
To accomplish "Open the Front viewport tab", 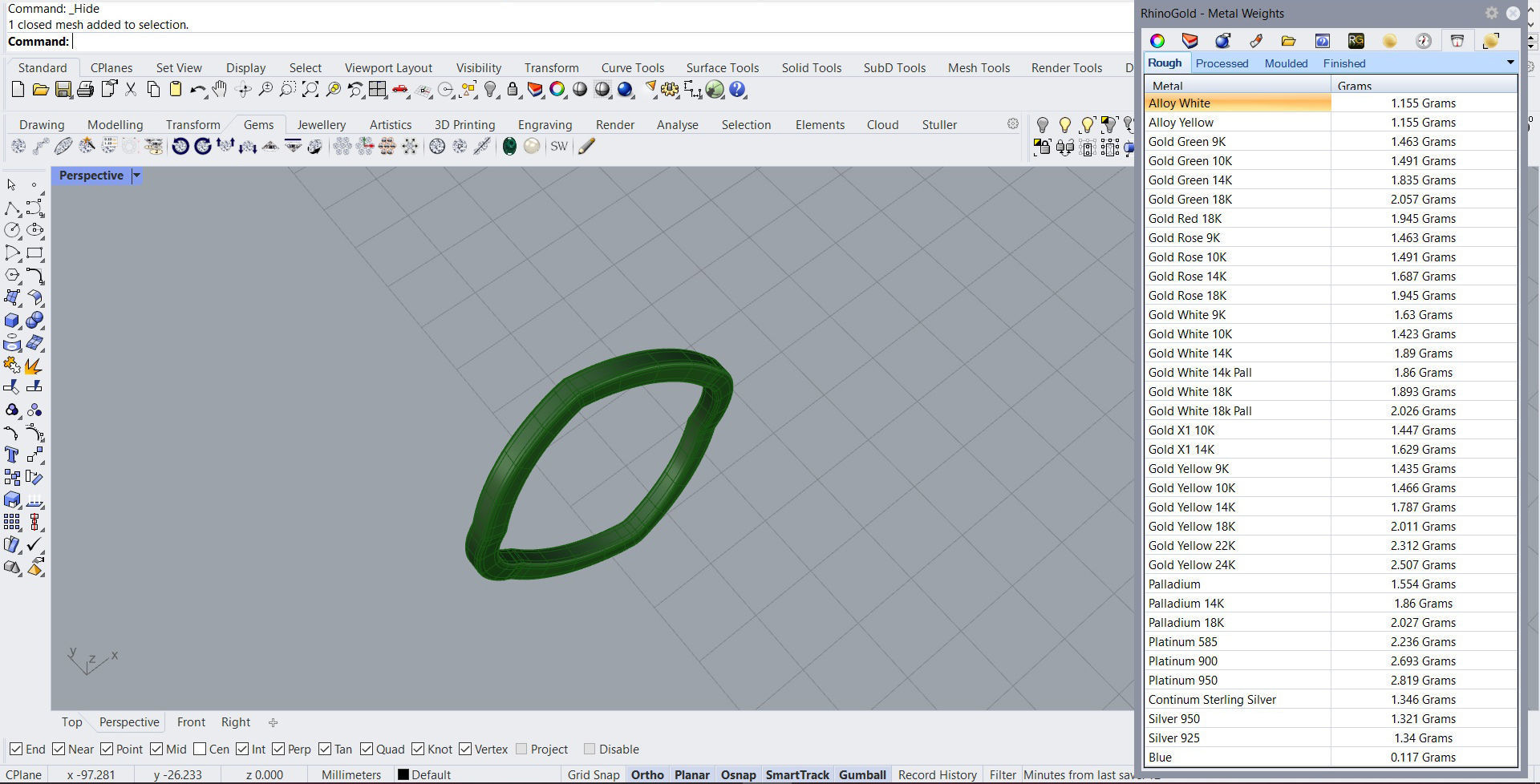I will [x=191, y=721].
